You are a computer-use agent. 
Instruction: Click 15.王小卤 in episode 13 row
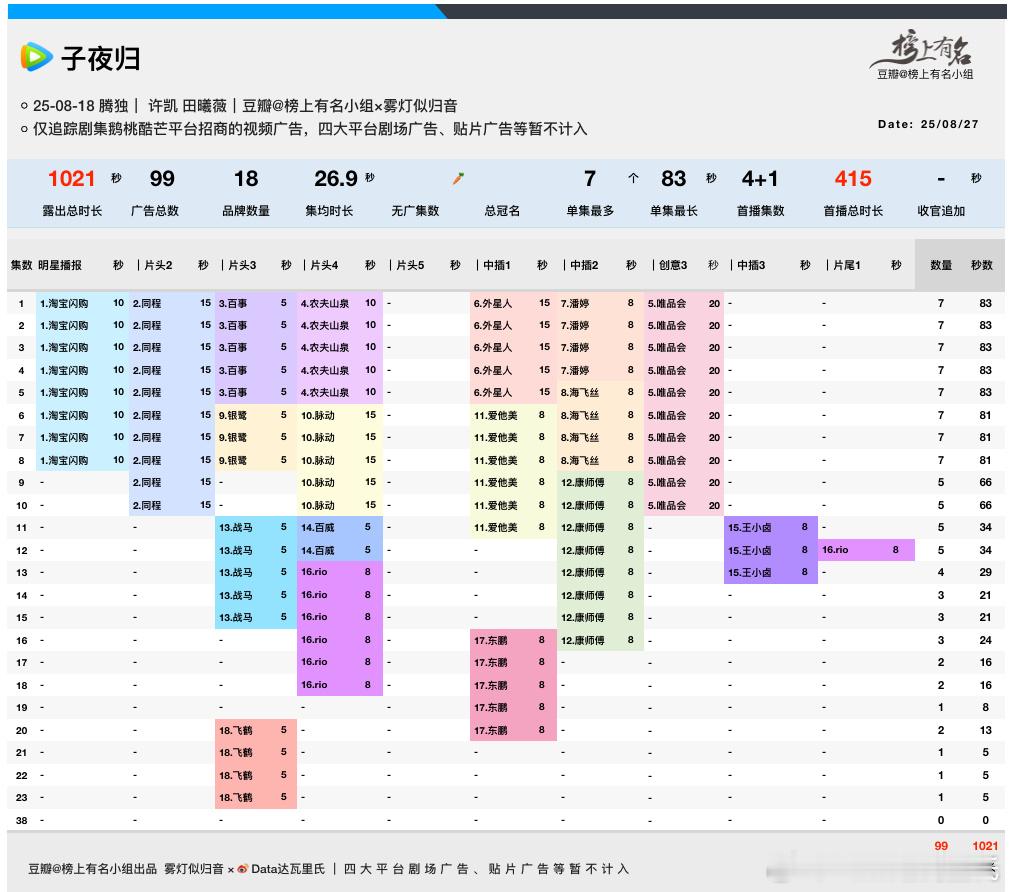click(x=750, y=573)
